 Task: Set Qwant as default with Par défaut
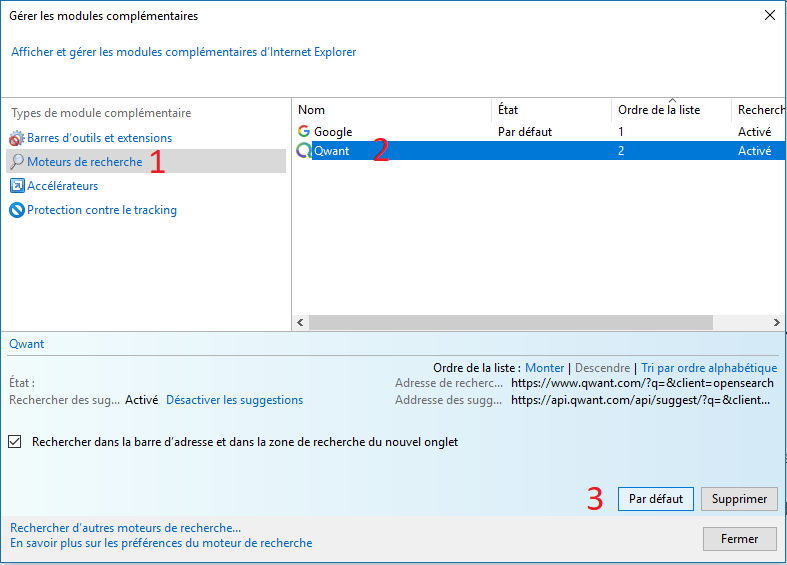[656, 499]
